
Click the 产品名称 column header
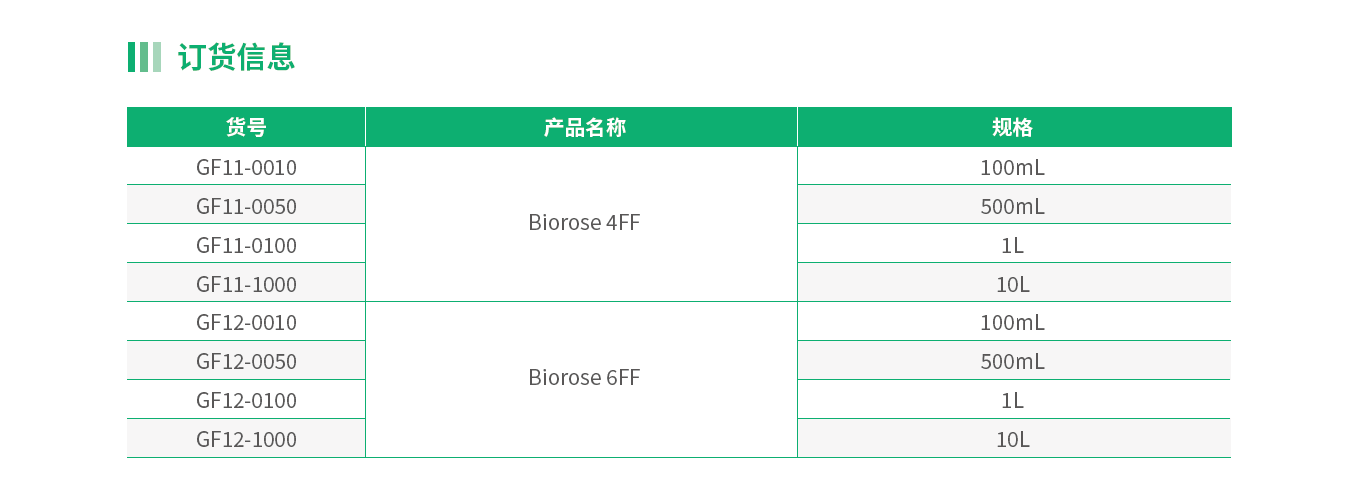(582, 127)
